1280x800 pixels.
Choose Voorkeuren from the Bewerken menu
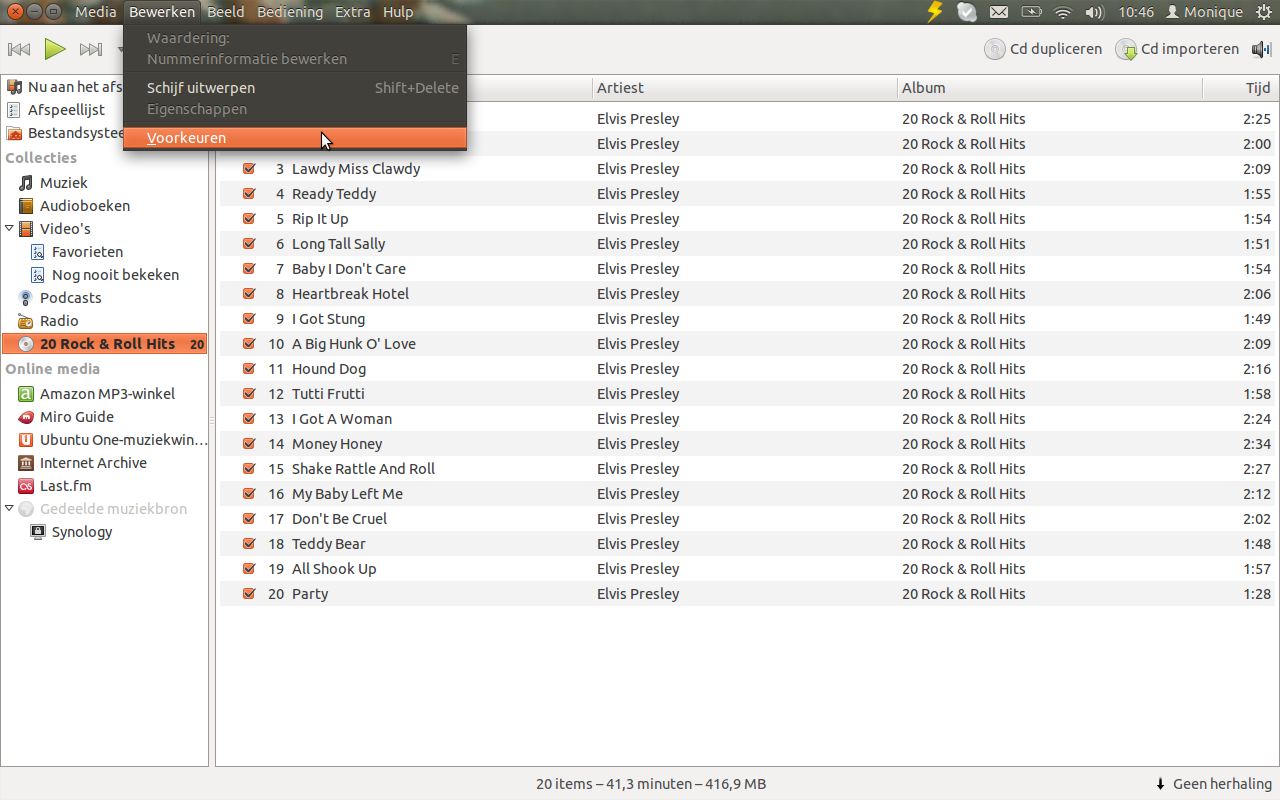point(187,138)
